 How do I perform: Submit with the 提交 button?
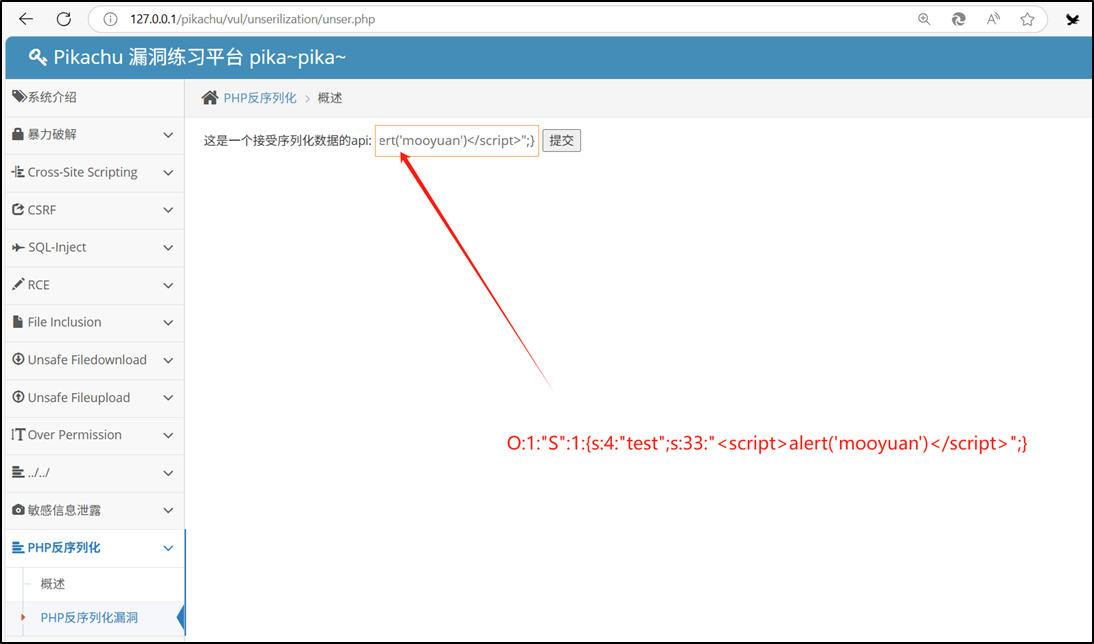[x=562, y=140]
